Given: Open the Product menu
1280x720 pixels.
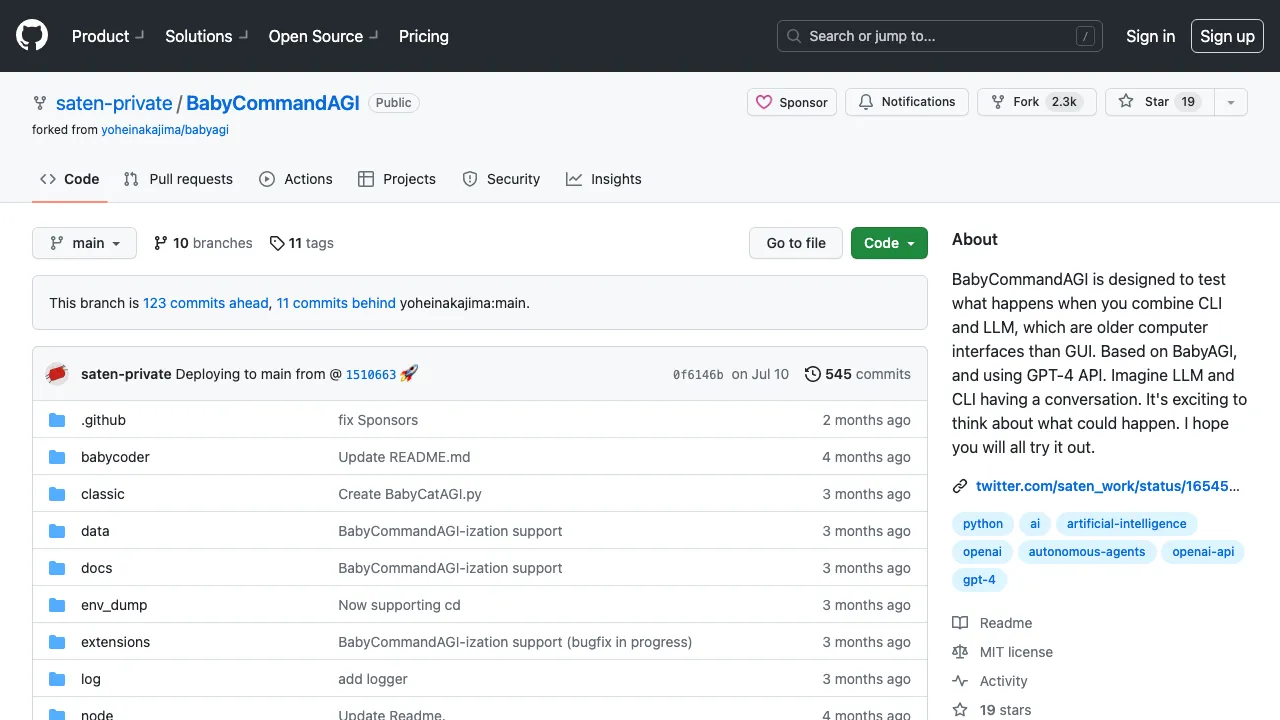Looking at the screenshot, I should [108, 36].
